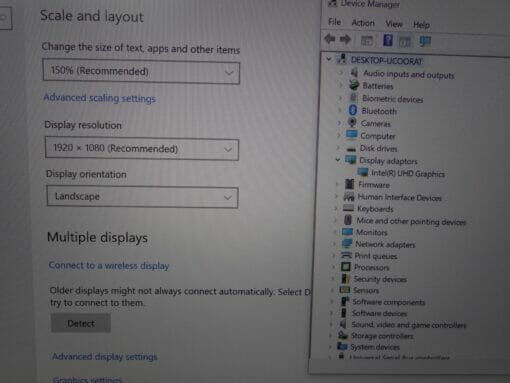
Task: Click the Display adaptors icon
Action: 350,159
